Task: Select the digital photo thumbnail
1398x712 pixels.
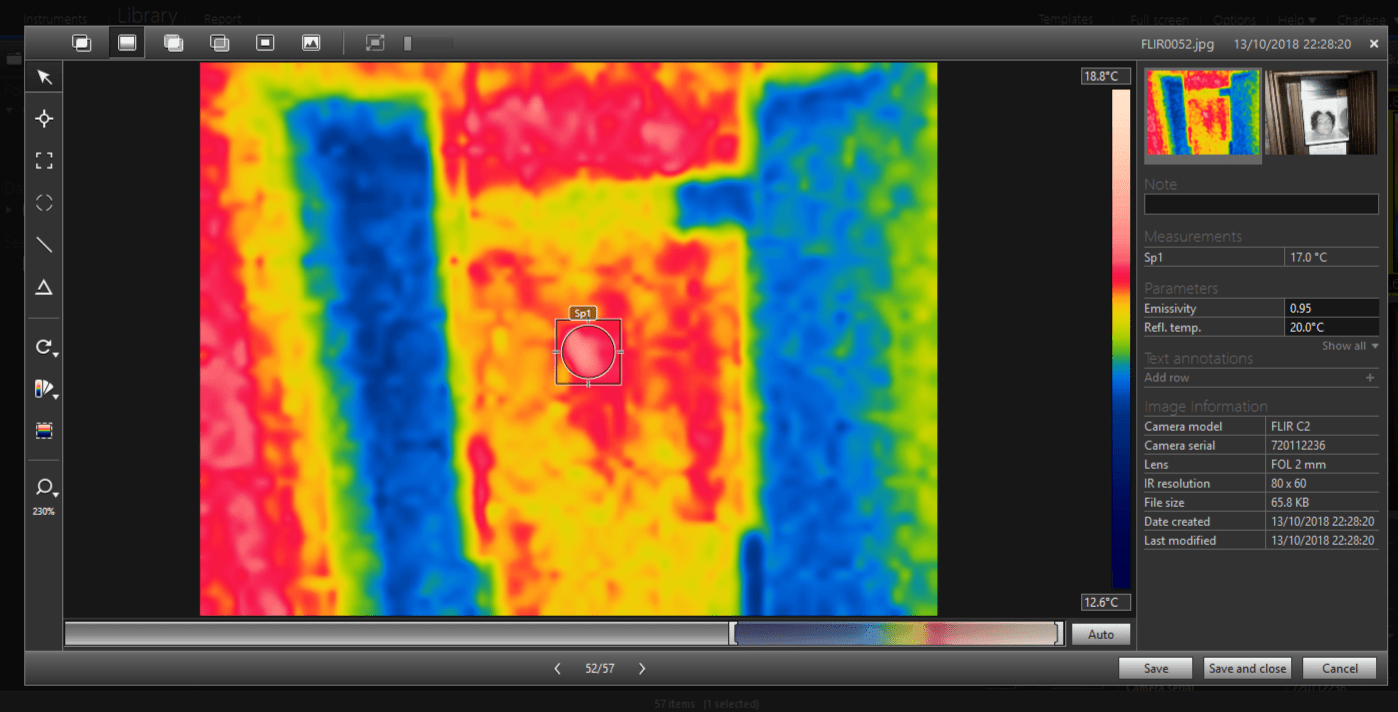Action: point(1320,112)
